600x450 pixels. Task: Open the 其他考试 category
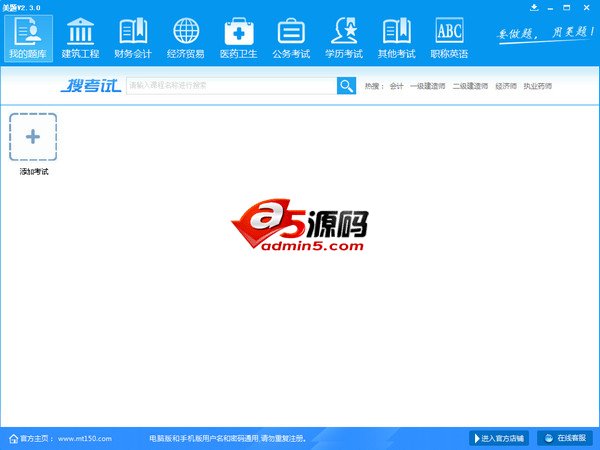click(397, 38)
